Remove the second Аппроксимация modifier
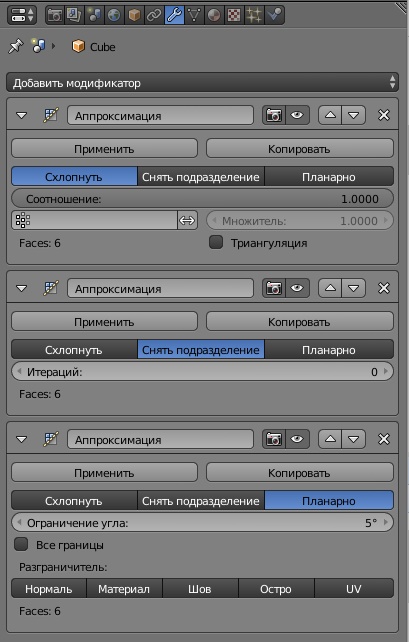 384,288
